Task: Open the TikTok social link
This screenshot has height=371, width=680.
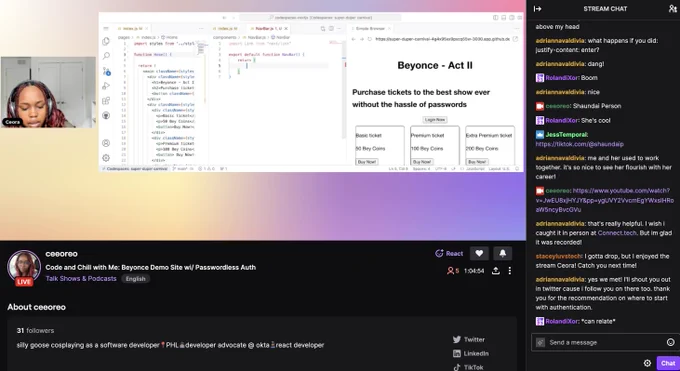Action: [x=468, y=367]
